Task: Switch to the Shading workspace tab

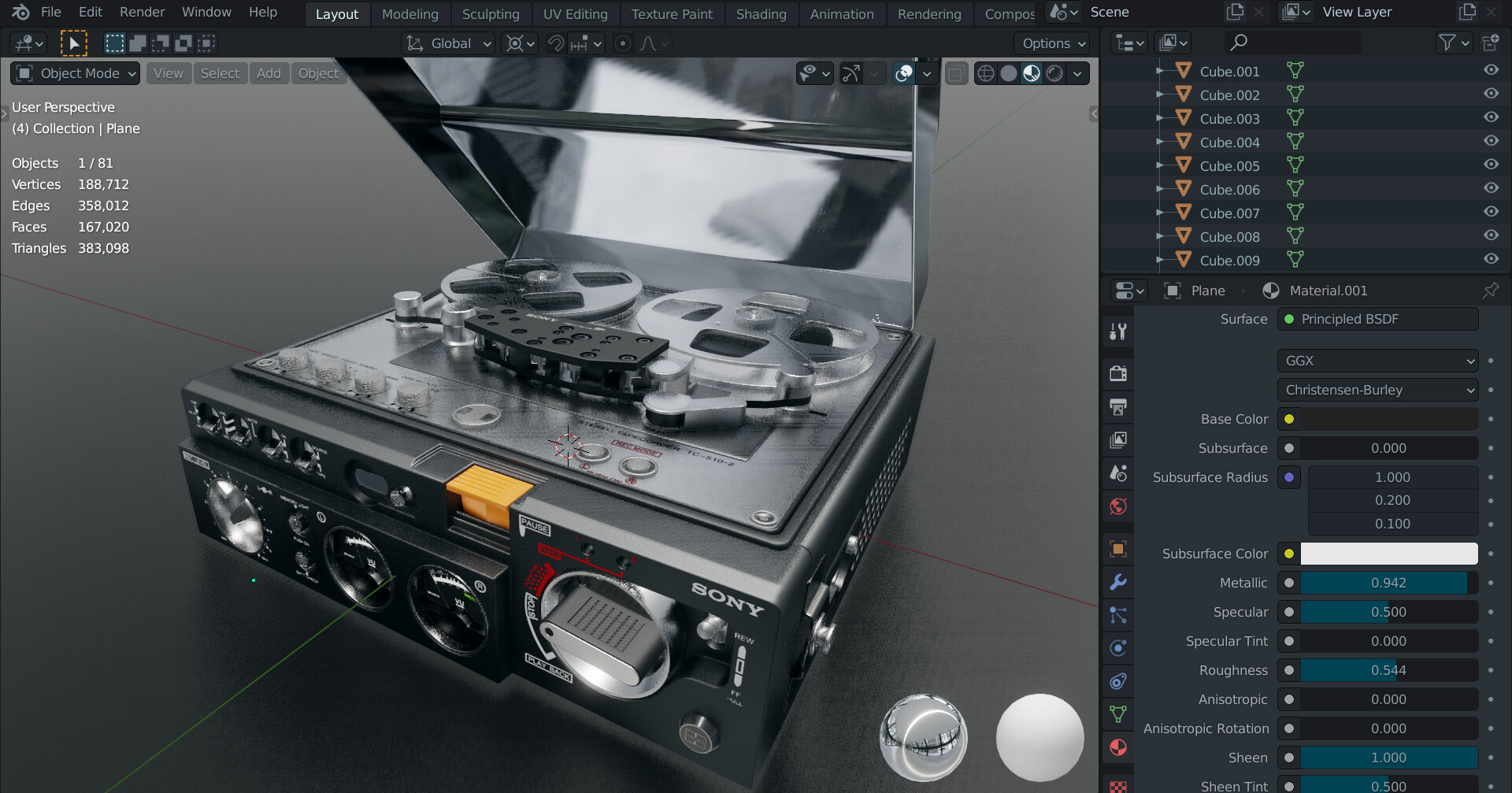Action: [761, 14]
